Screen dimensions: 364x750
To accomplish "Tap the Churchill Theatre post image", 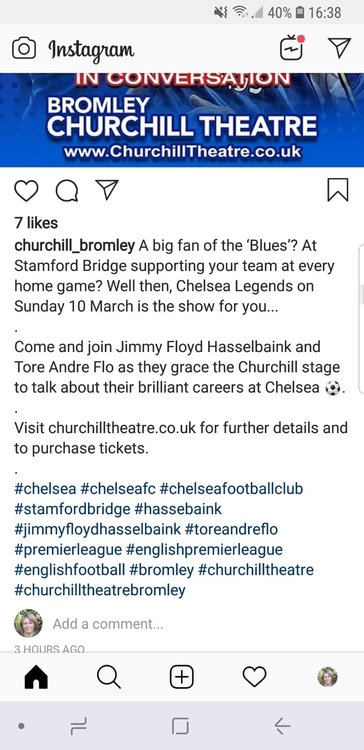I will [x=182, y=120].
